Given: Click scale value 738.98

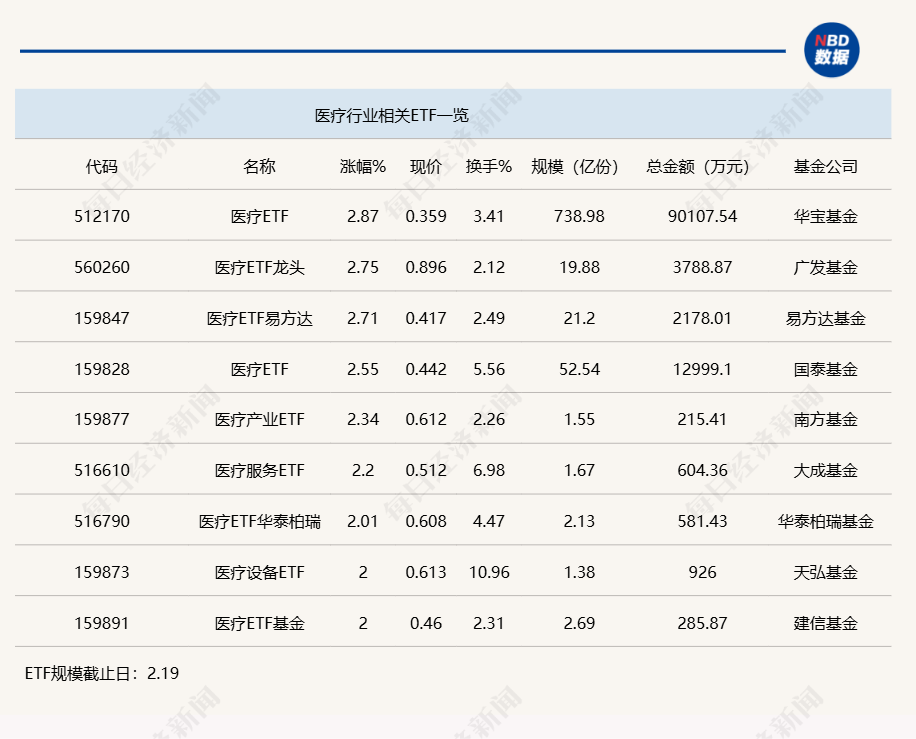Looking at the screenshot, I should (x=579, y=216).
